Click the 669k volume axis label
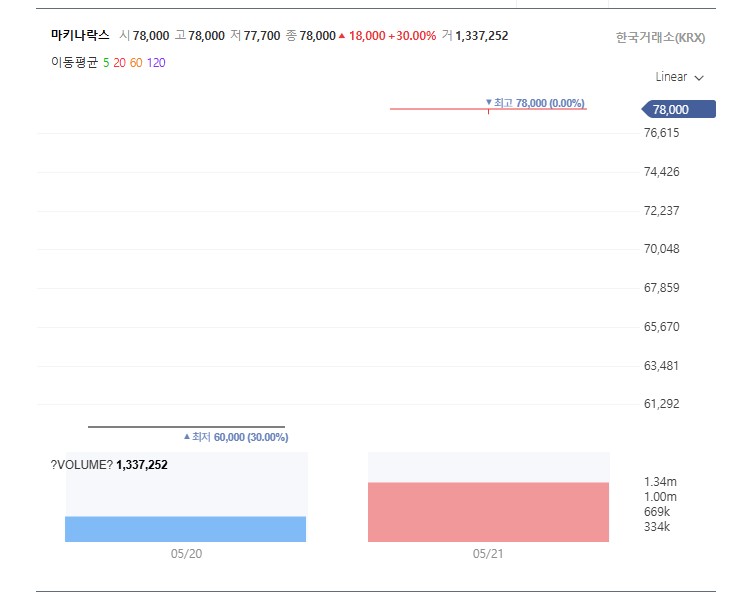 click(x=656, y=512)
